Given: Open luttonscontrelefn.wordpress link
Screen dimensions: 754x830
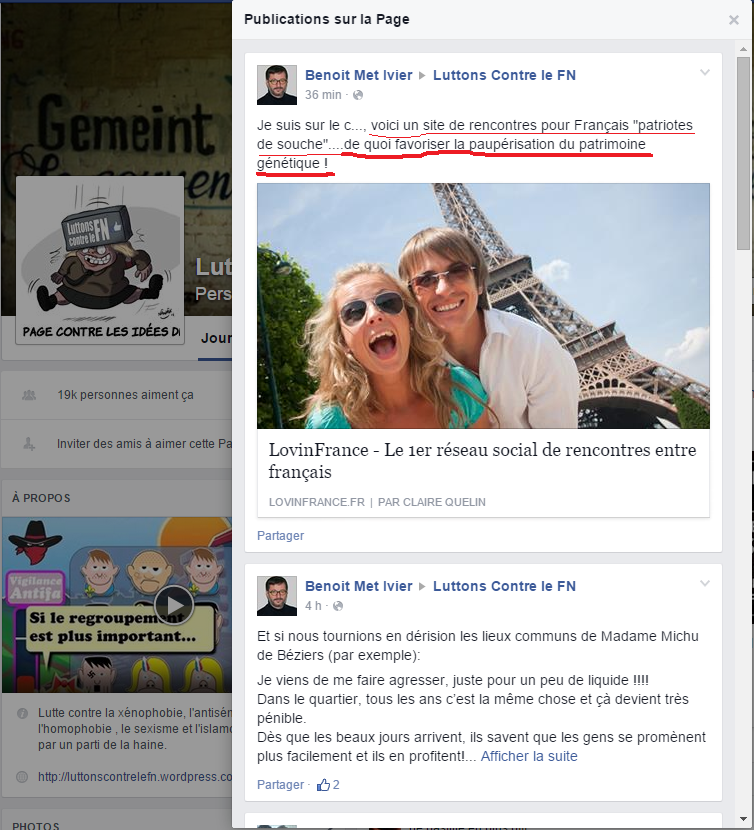Looking at the screenshot, I should tap(135, 777).
